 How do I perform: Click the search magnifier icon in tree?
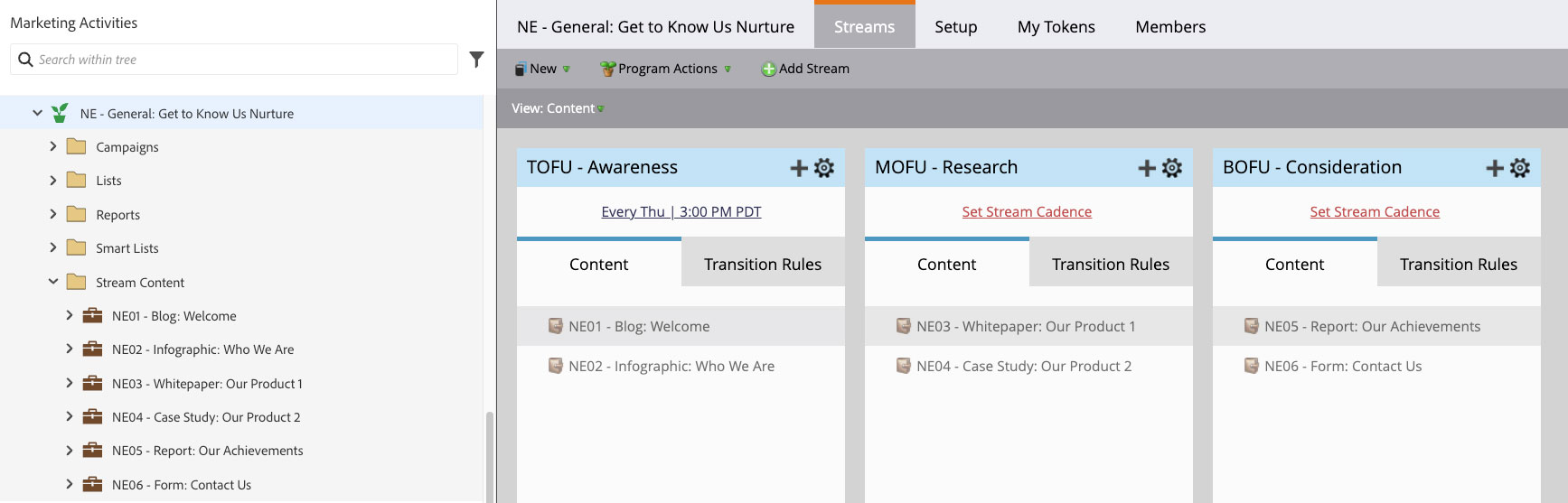25,60
